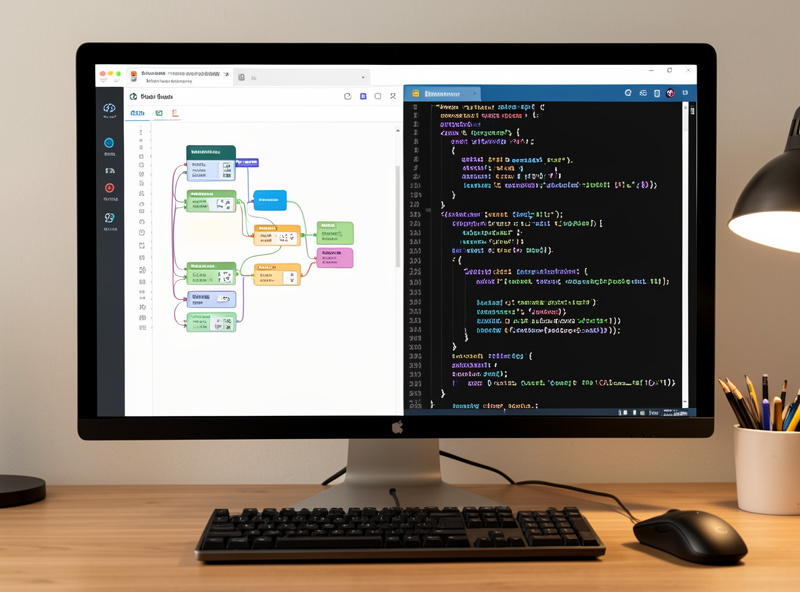This screenshot has height=592, width=800.
Task: Click the blue square icon in graph panel header
Action: pos(363,96)
